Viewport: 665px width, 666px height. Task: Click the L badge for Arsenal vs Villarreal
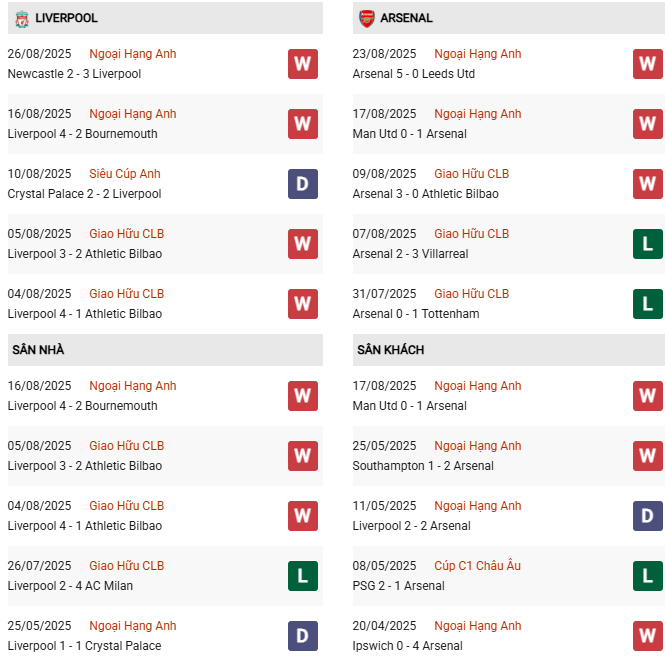pos(648,244)
